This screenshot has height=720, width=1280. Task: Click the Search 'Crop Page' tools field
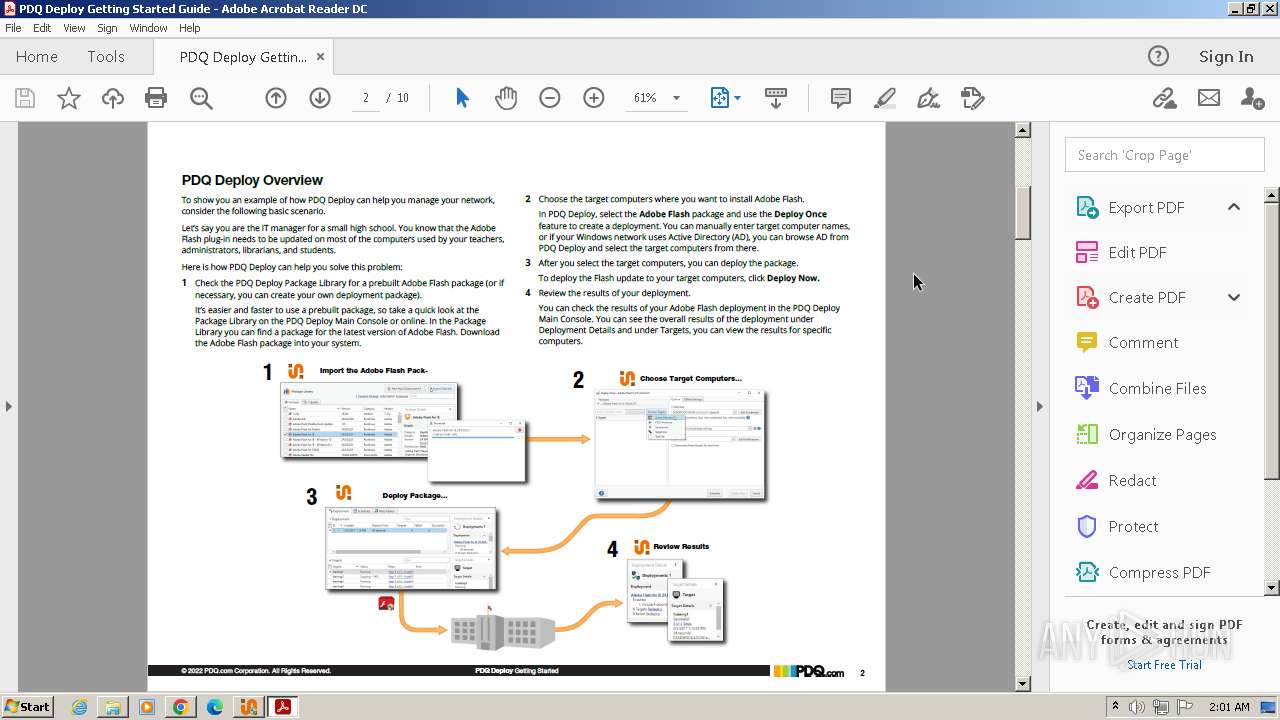tap(1164, 155)
